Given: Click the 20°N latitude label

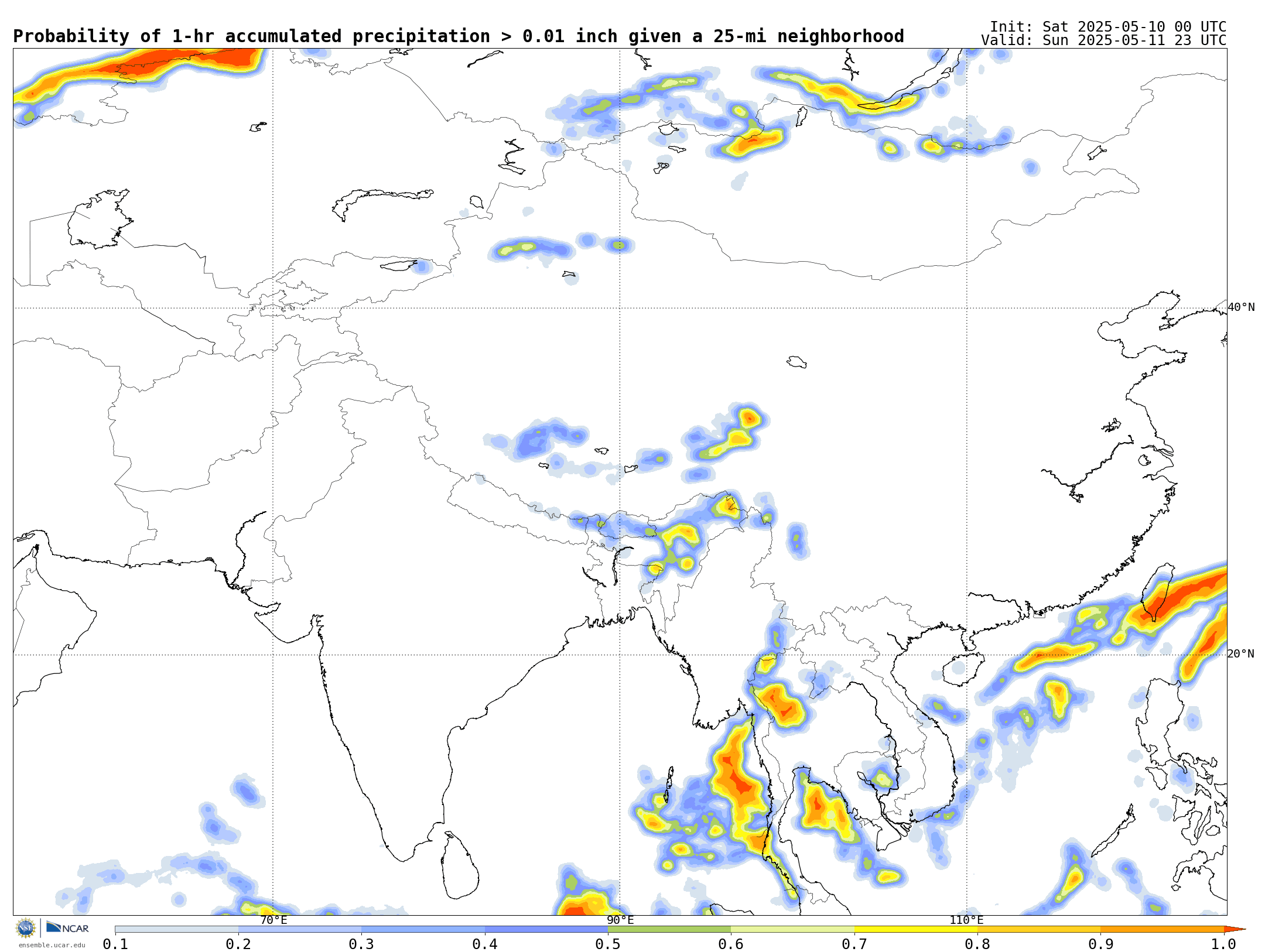Looking at the screenshot, I should point(1242,654).
